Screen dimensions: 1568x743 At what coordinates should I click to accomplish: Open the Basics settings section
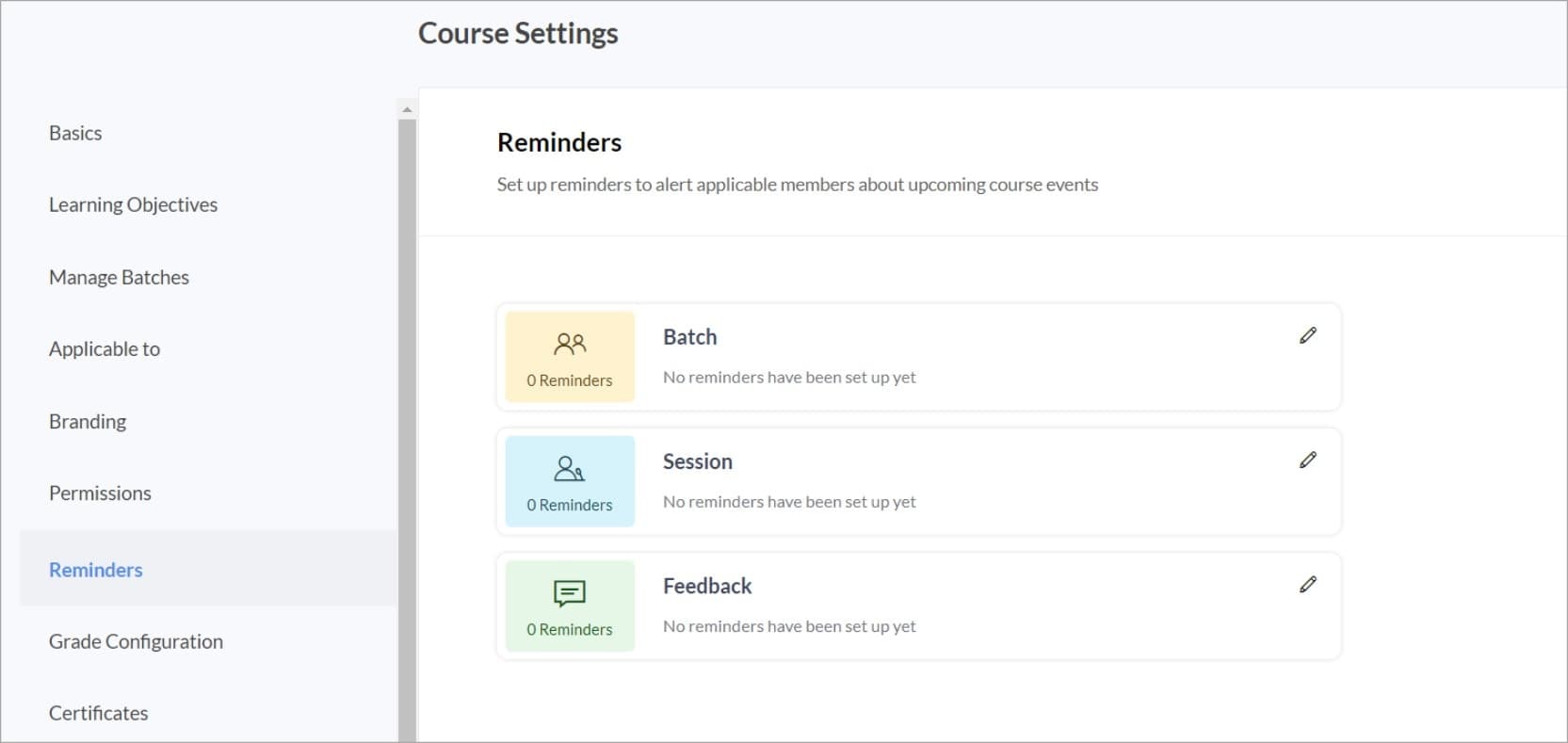point(75,133)
